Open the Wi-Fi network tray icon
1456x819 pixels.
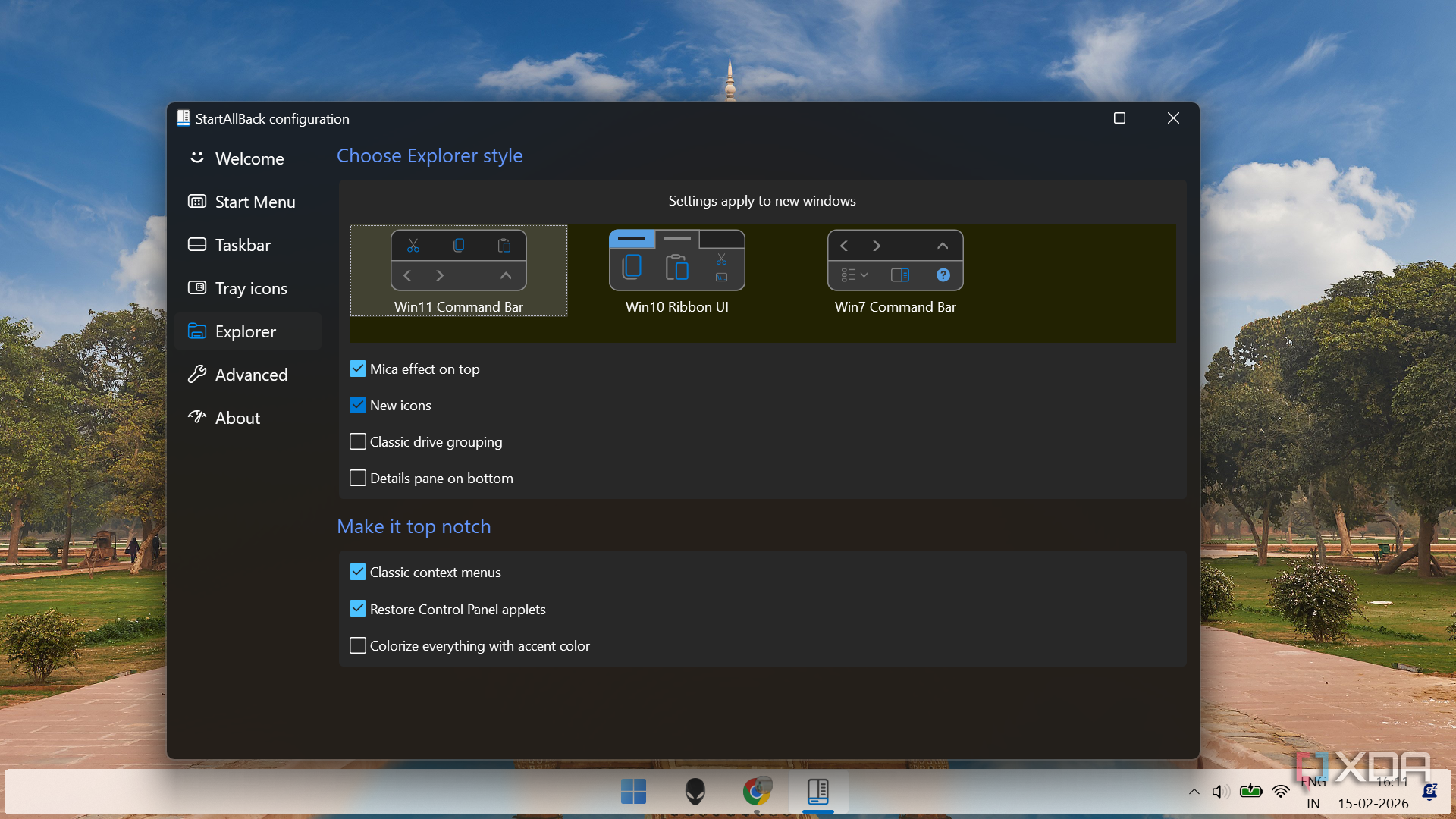click(1281, 792)
